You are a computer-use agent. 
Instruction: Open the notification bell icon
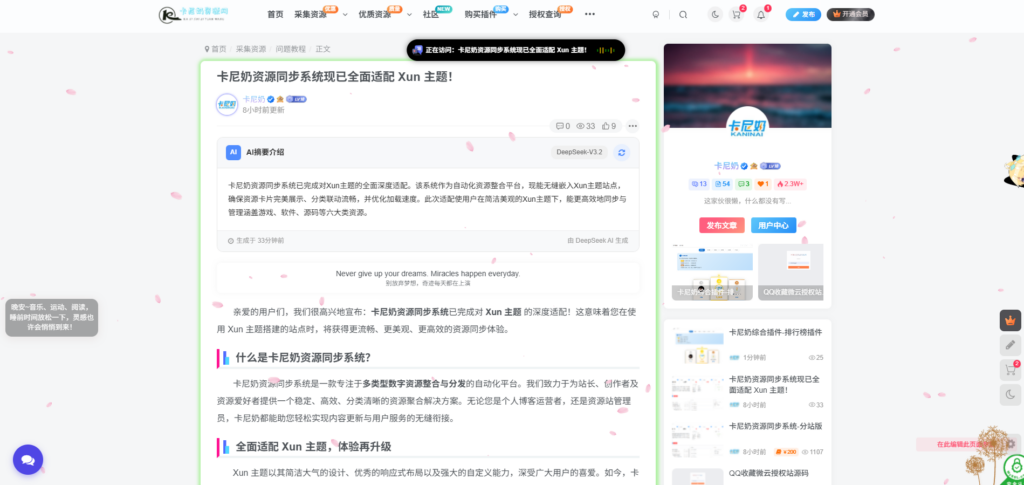[761, 14]
